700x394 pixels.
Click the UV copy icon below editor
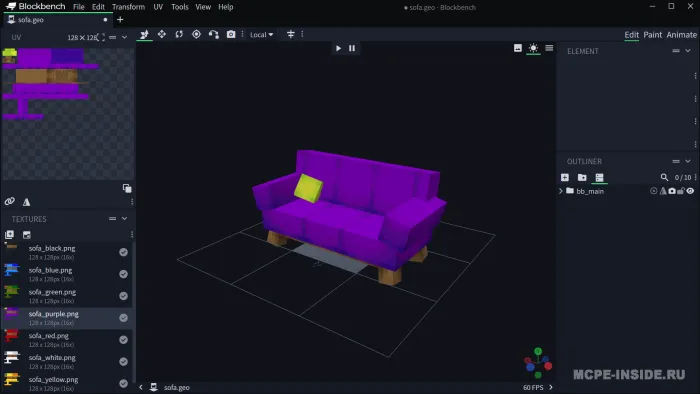coord(127,188)
